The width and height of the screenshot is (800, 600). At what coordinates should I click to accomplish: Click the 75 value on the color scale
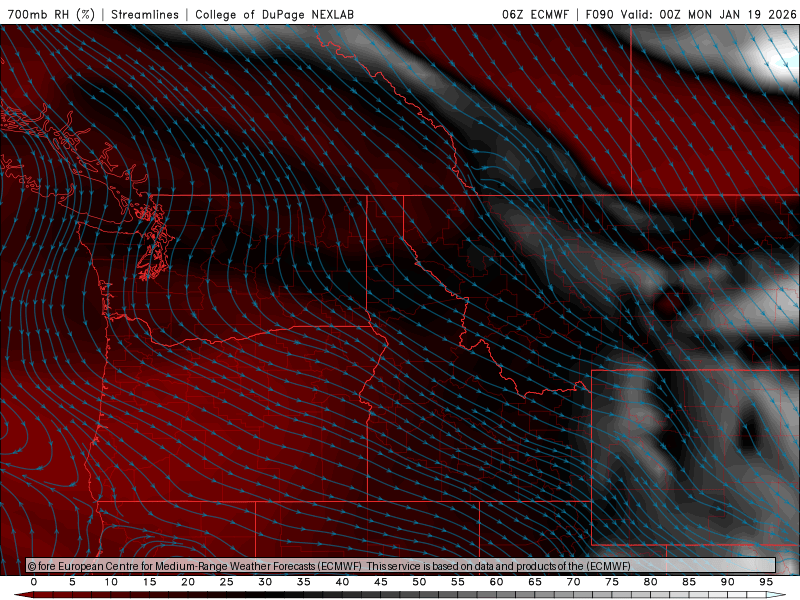(612, 582)
